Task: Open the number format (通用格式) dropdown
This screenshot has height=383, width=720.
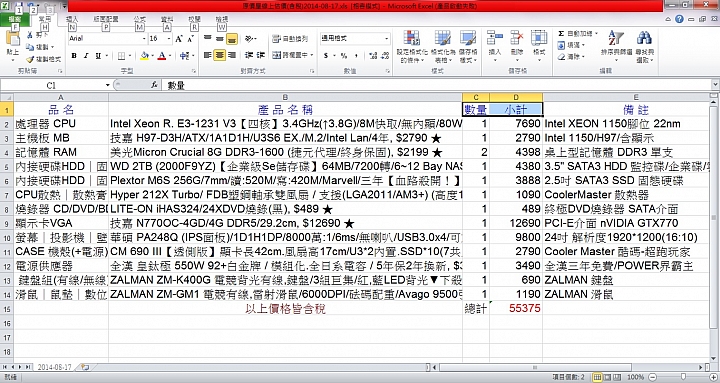Action: 387,39
